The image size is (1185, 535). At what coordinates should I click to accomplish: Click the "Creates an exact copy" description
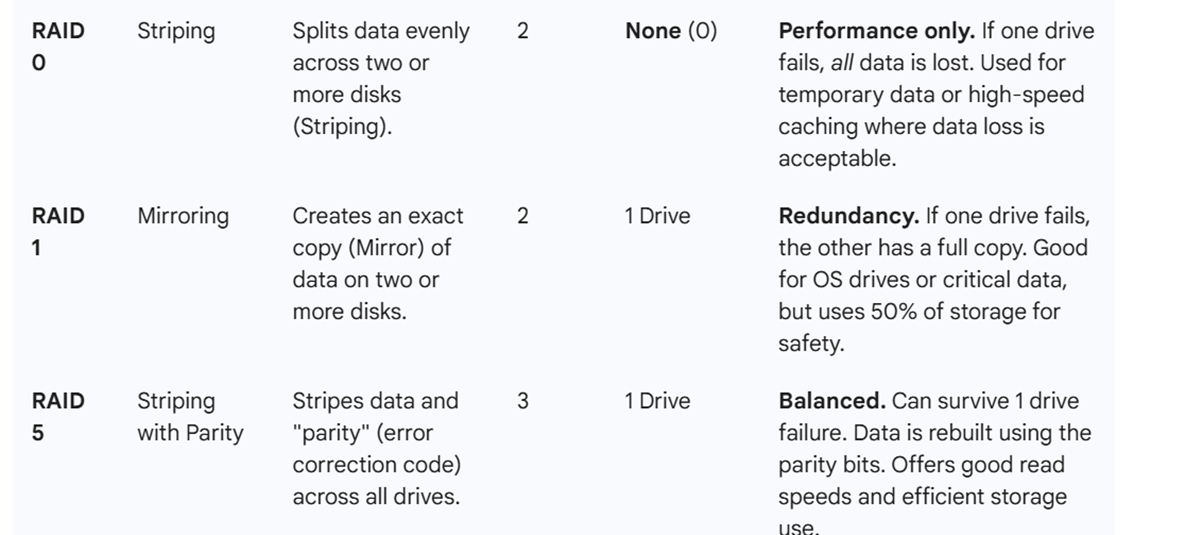[x=377, y=216]
